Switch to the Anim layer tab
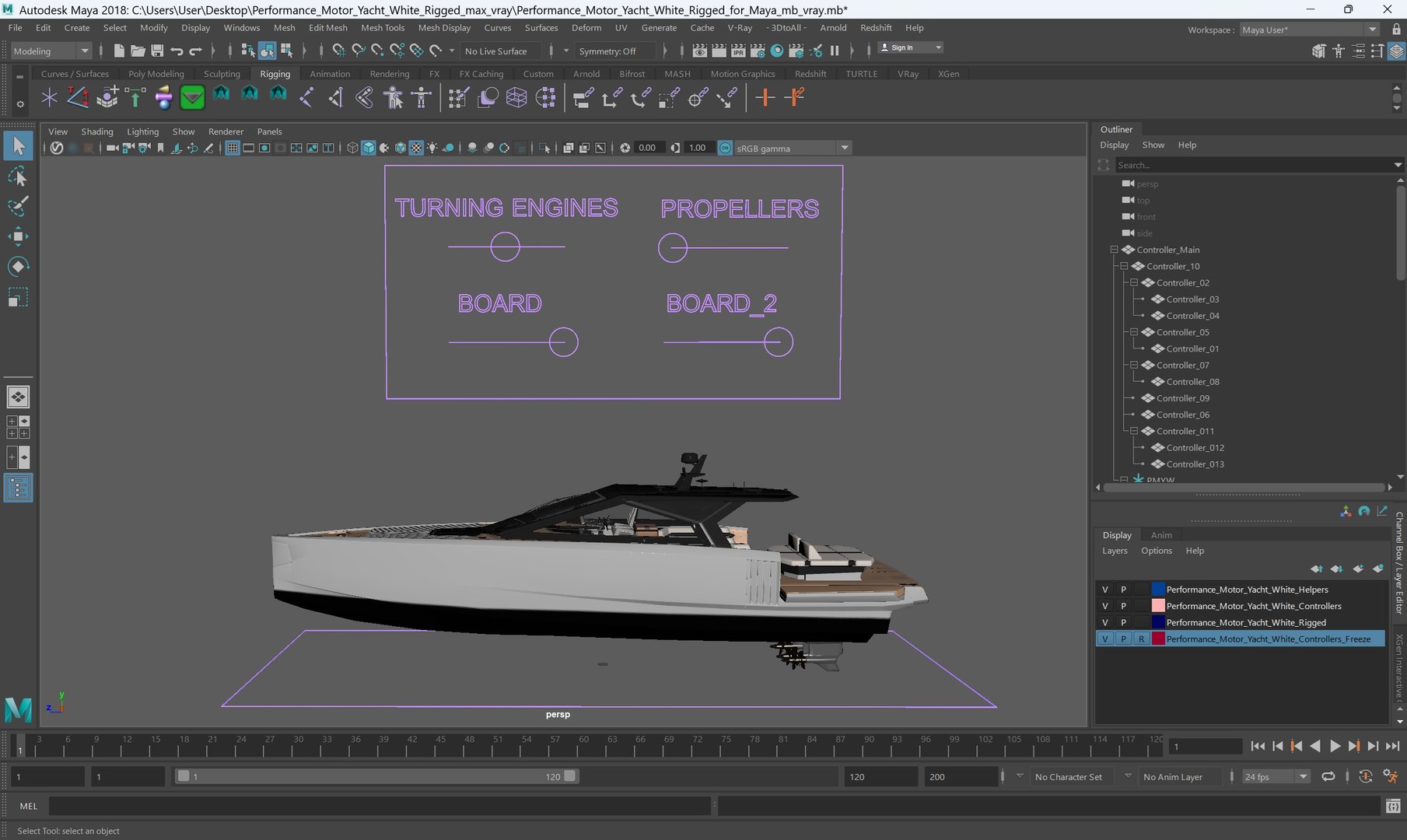The width and height of the screenshot is (1407, 840). click(x=1160, y=535)
